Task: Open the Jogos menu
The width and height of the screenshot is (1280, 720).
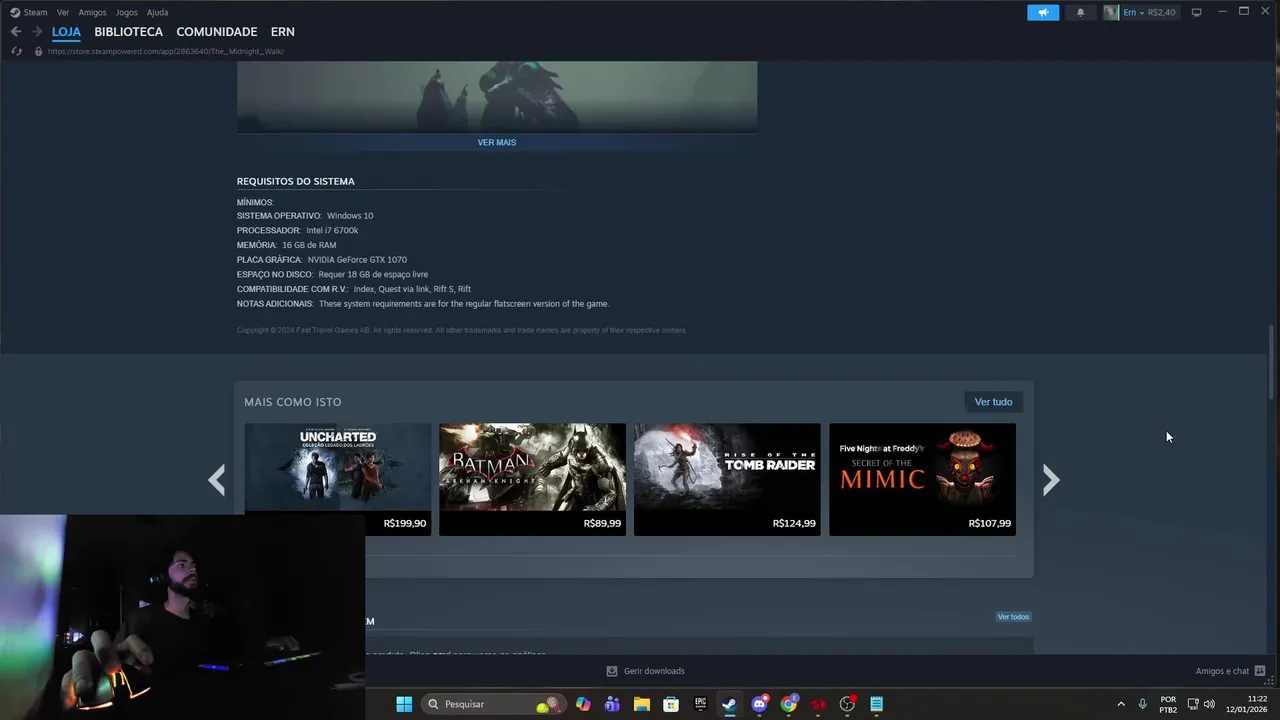Action: click(126, 12)
